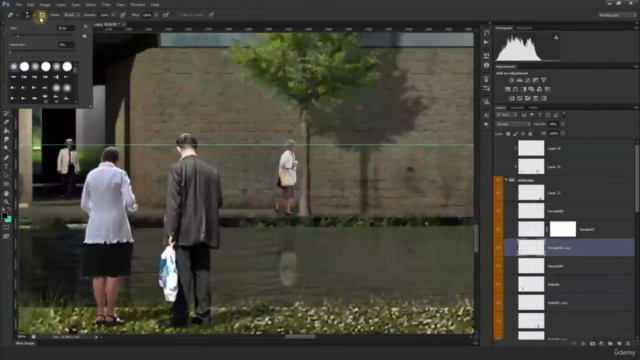Add a Color Balance adjustment

516,89
